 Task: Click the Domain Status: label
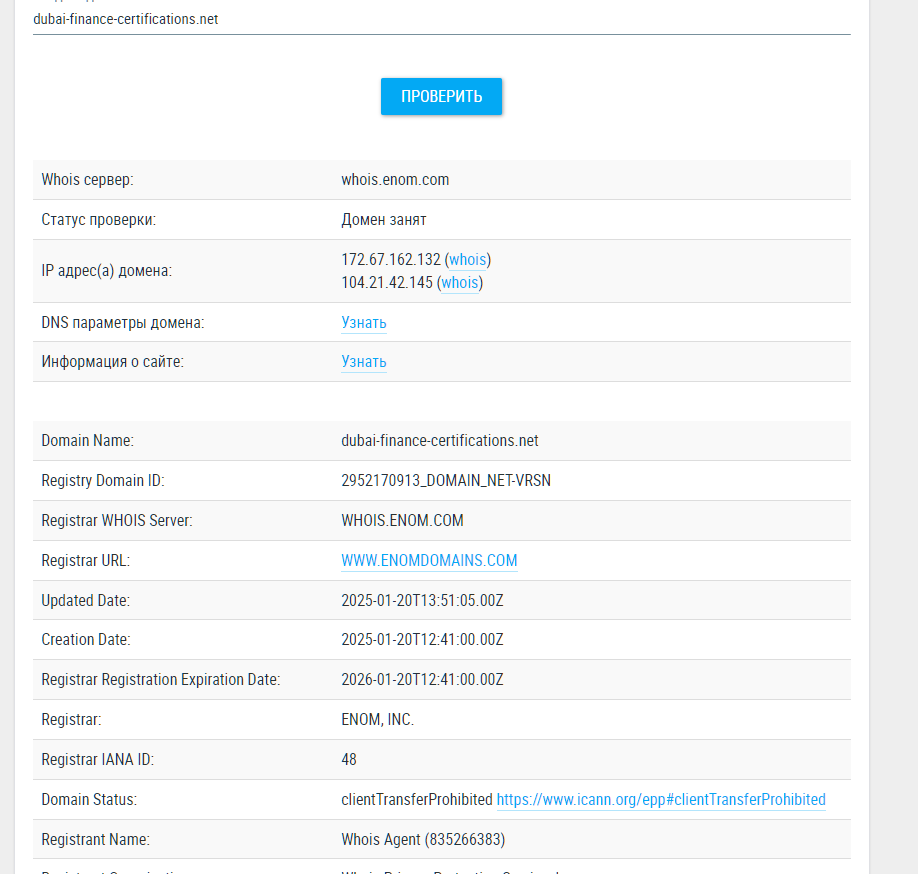click(89, 800)
